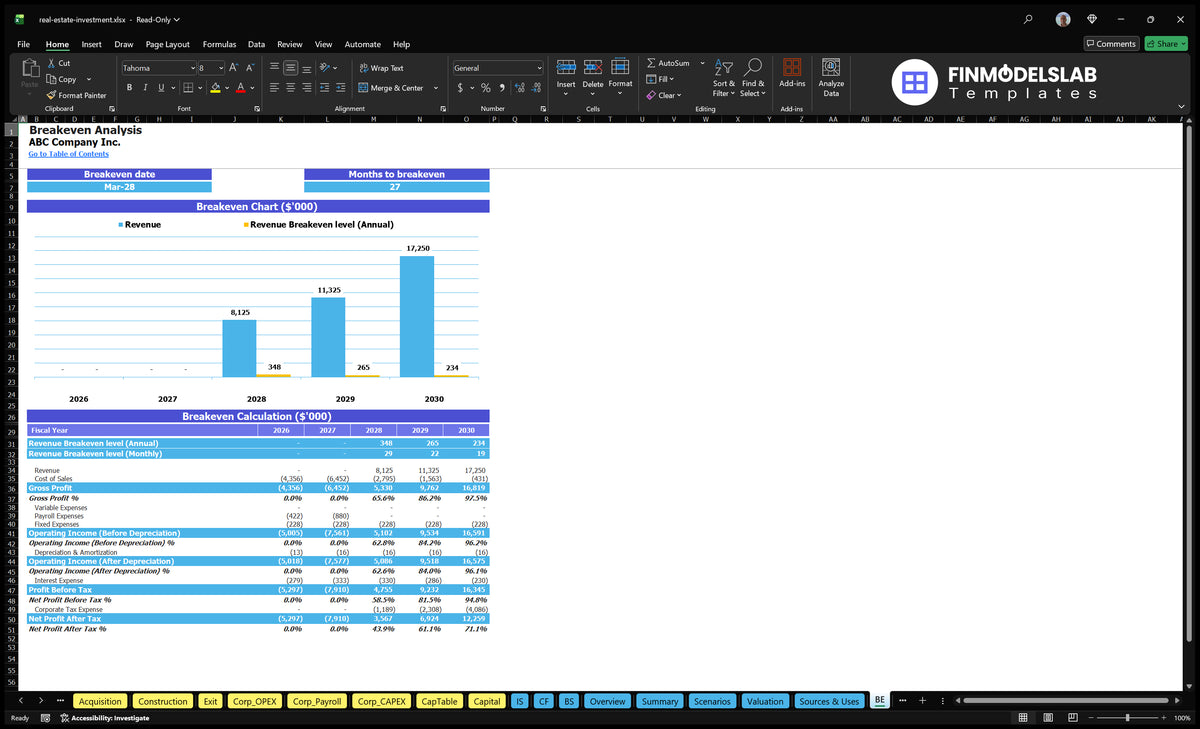Click Analyze Data icon
Image resolution: width=1200 pixels, height=729 pixels.
(831, 67)
